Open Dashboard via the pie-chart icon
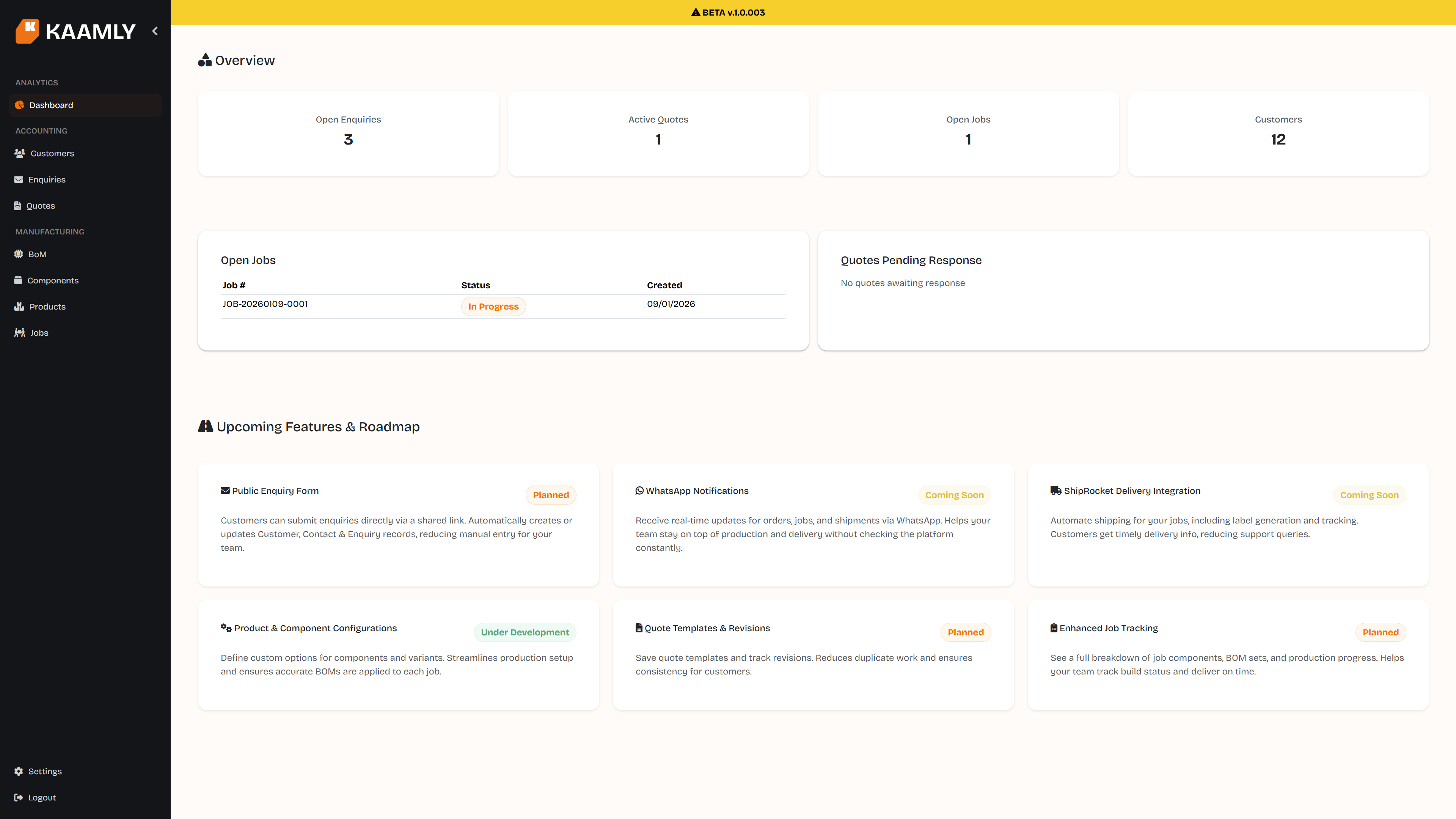Viewport: 1456px width, 819px height. pyautogui.click(x=19, y=105)
